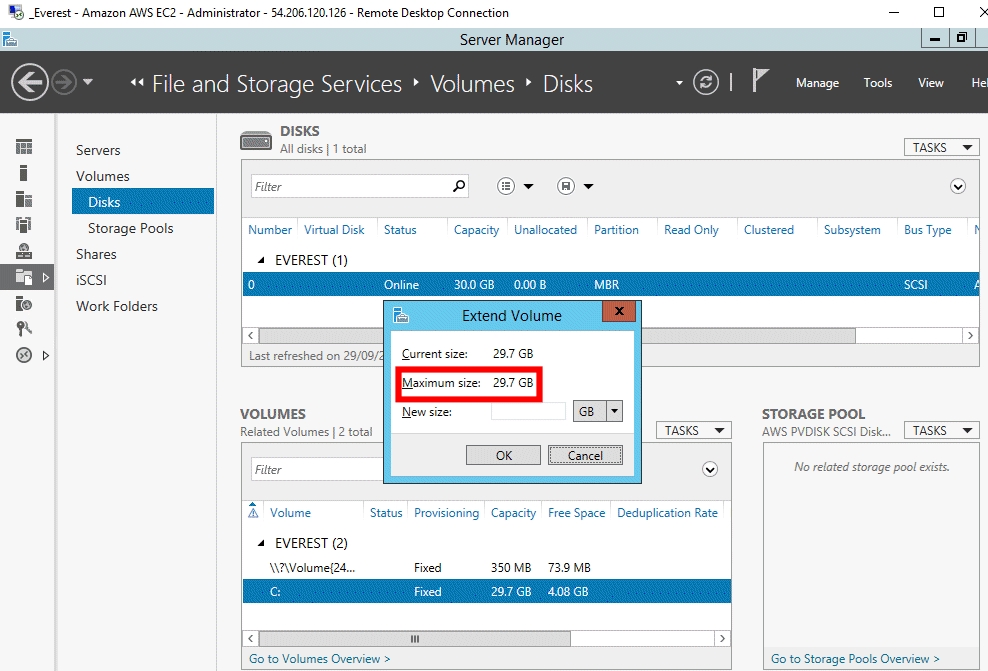The height and width of the screenshot is (671, 988).
Task: Open the Disks TASKS dropdown
Action: coord(940,147)
